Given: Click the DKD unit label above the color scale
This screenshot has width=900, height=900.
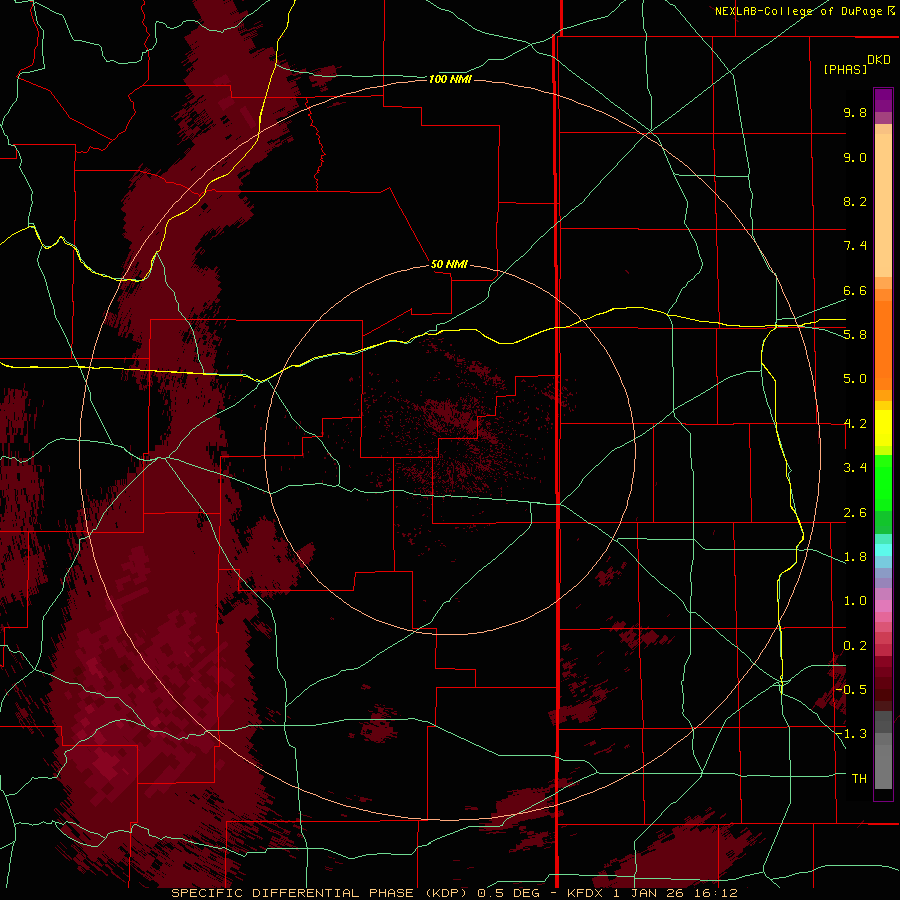Looking at the screenshot, I should [879, 60].
